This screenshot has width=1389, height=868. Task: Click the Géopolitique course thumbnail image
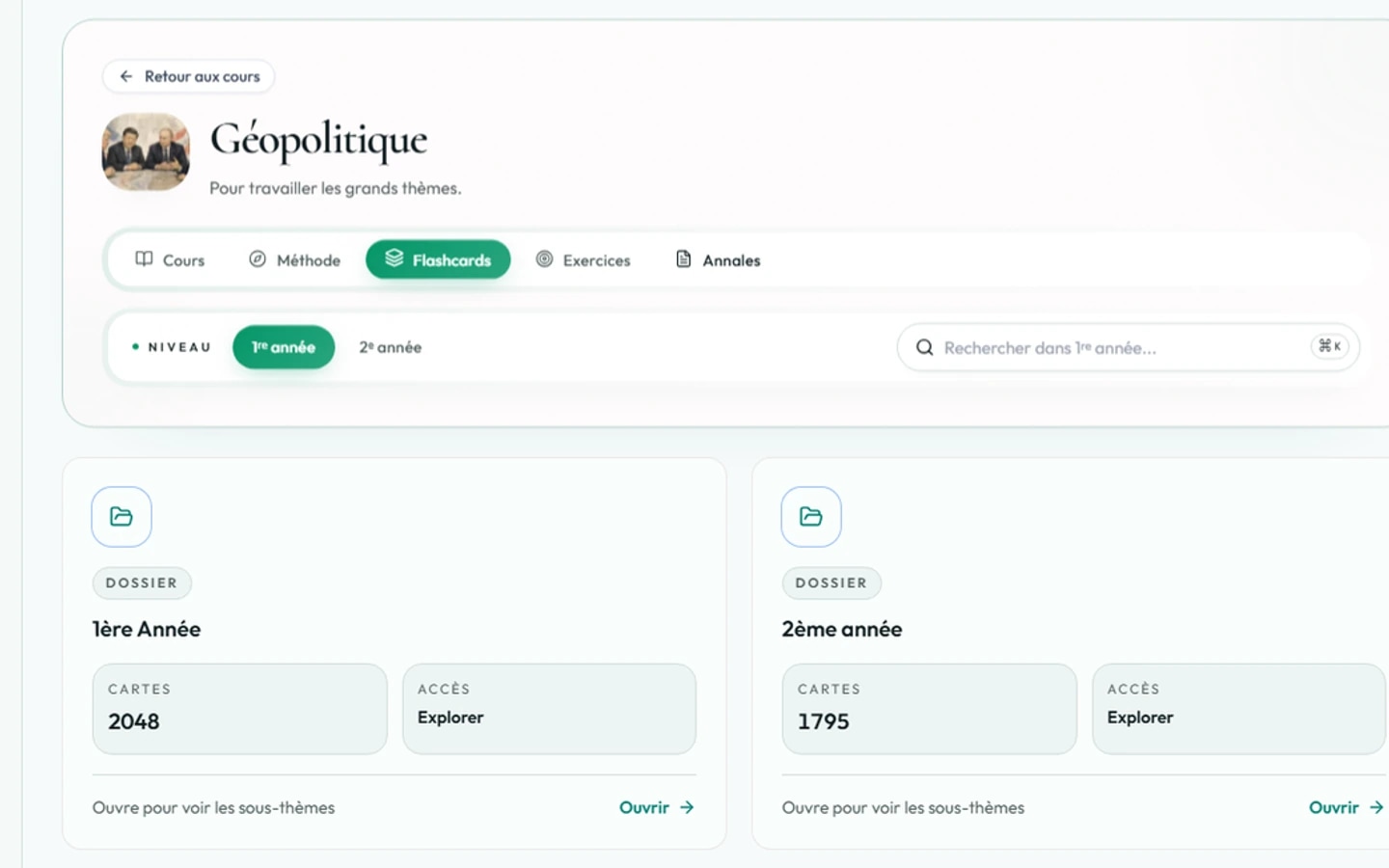[147, 151]
